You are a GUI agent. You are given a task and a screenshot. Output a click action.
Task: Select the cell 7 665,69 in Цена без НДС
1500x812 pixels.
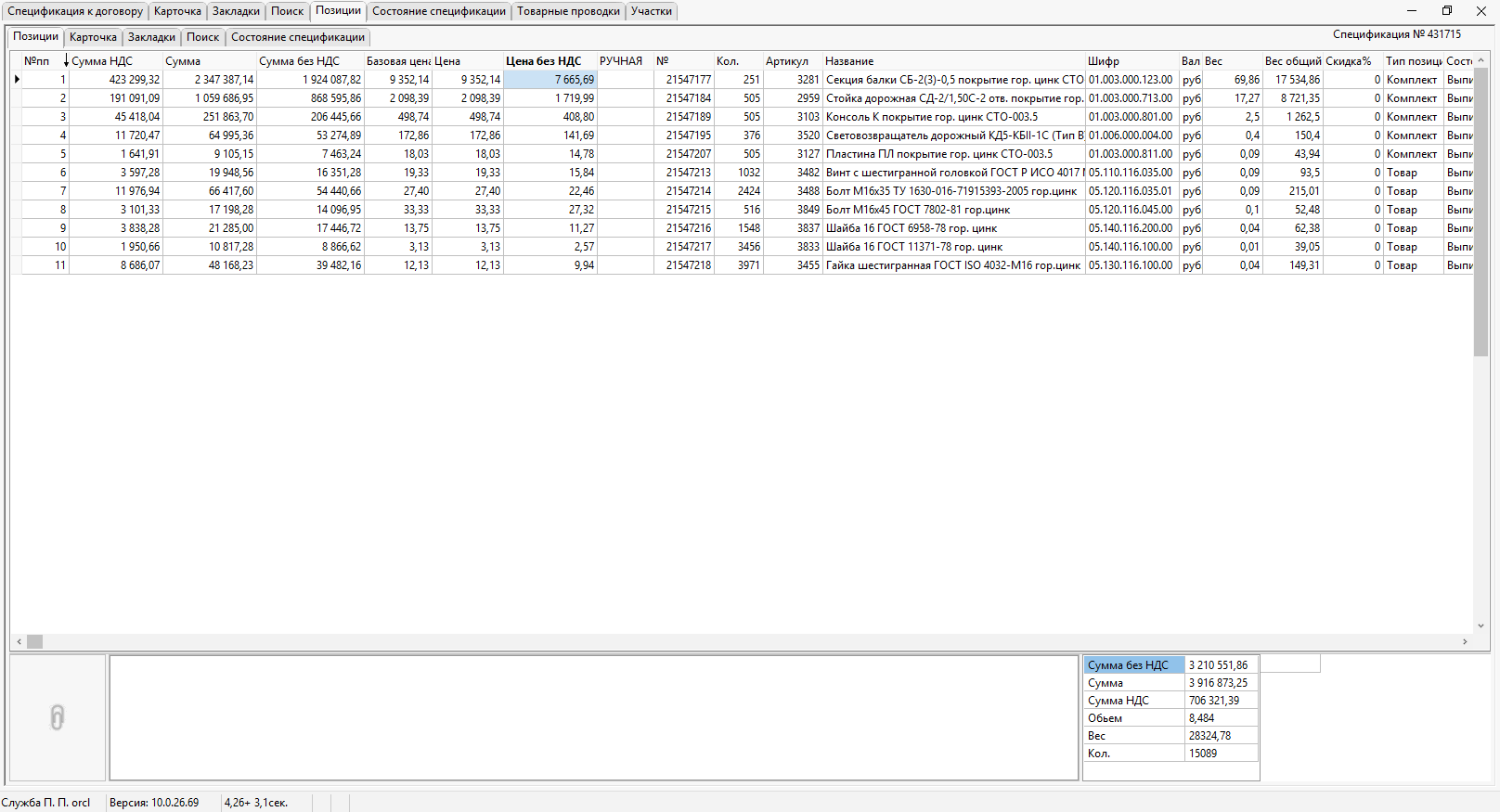[x=550, y=80]
